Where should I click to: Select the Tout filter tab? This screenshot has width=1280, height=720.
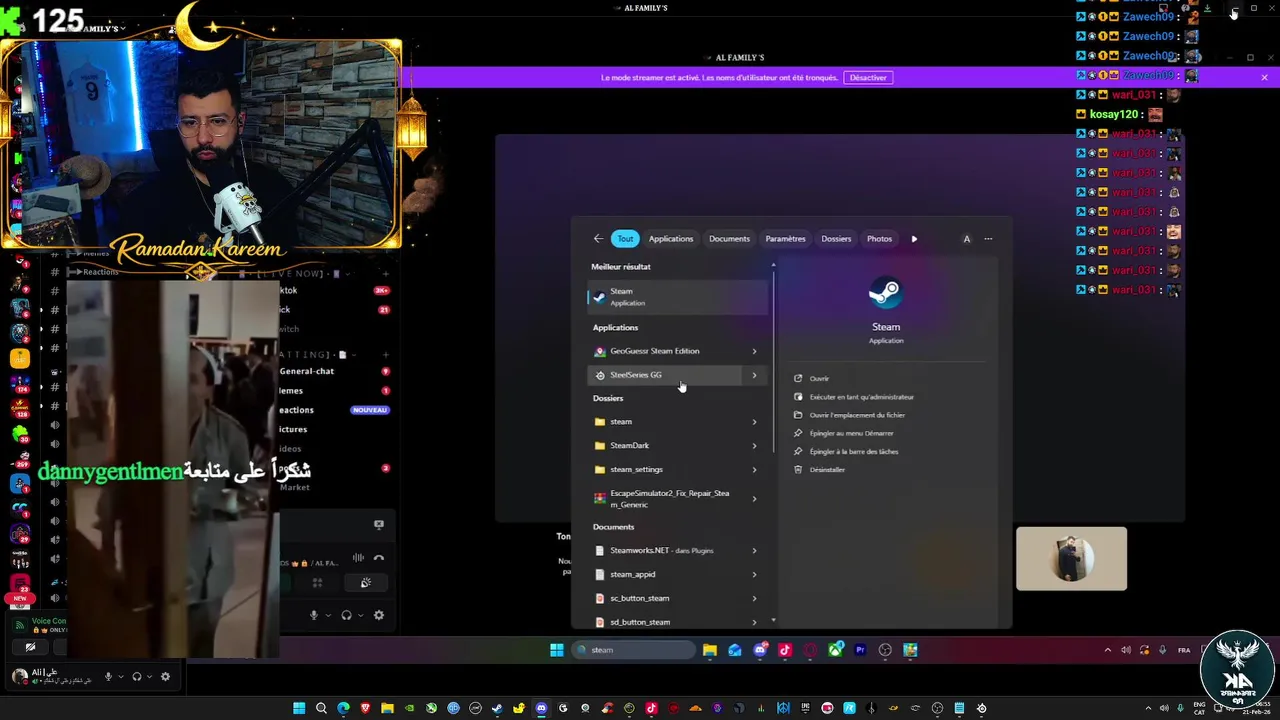(625, 239)
